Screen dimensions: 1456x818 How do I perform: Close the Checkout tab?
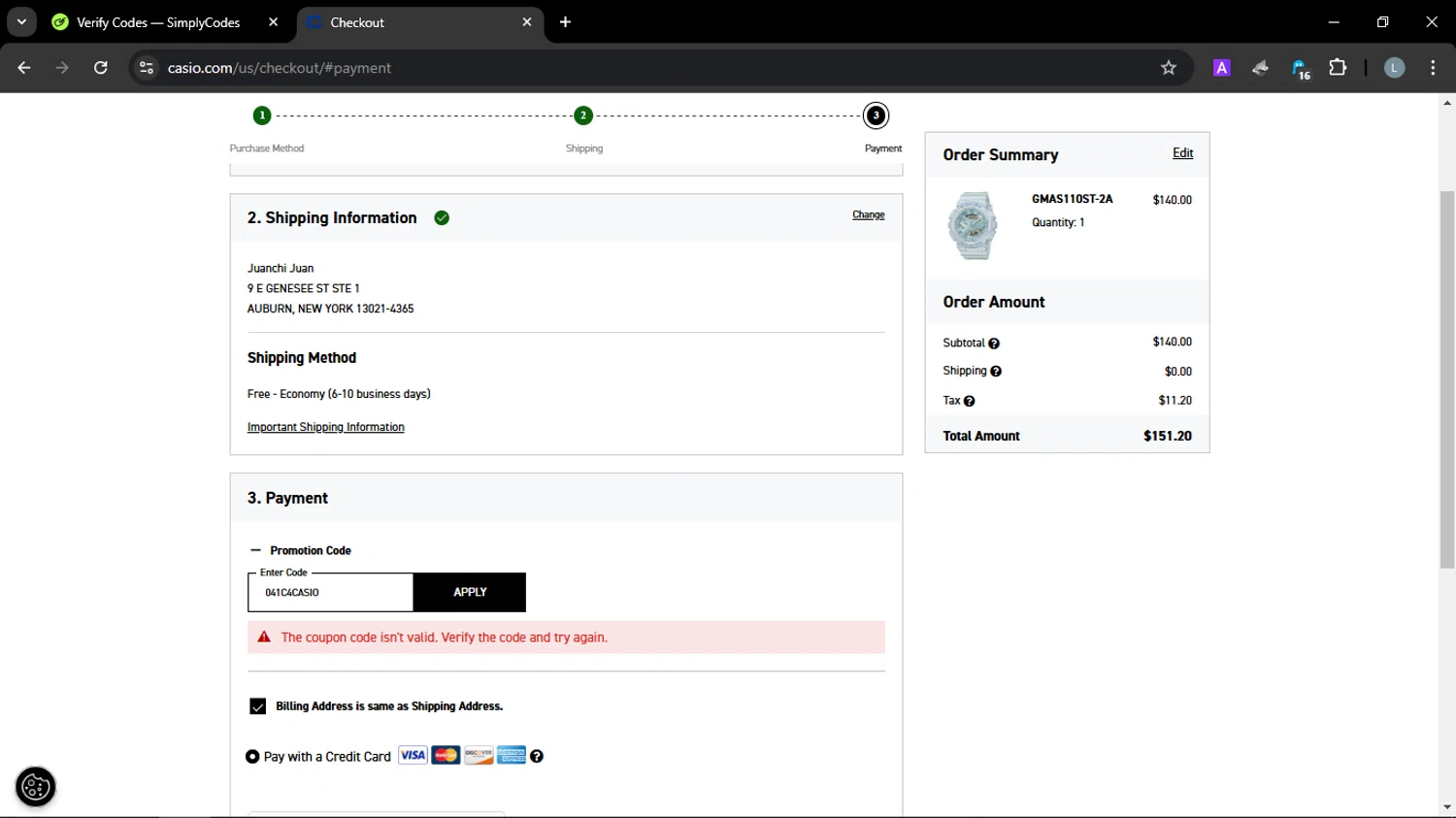[527, 22]
